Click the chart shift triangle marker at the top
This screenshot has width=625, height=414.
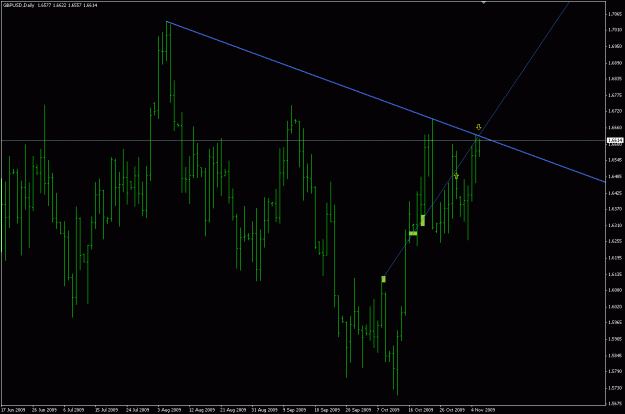[x=483, y=2]
